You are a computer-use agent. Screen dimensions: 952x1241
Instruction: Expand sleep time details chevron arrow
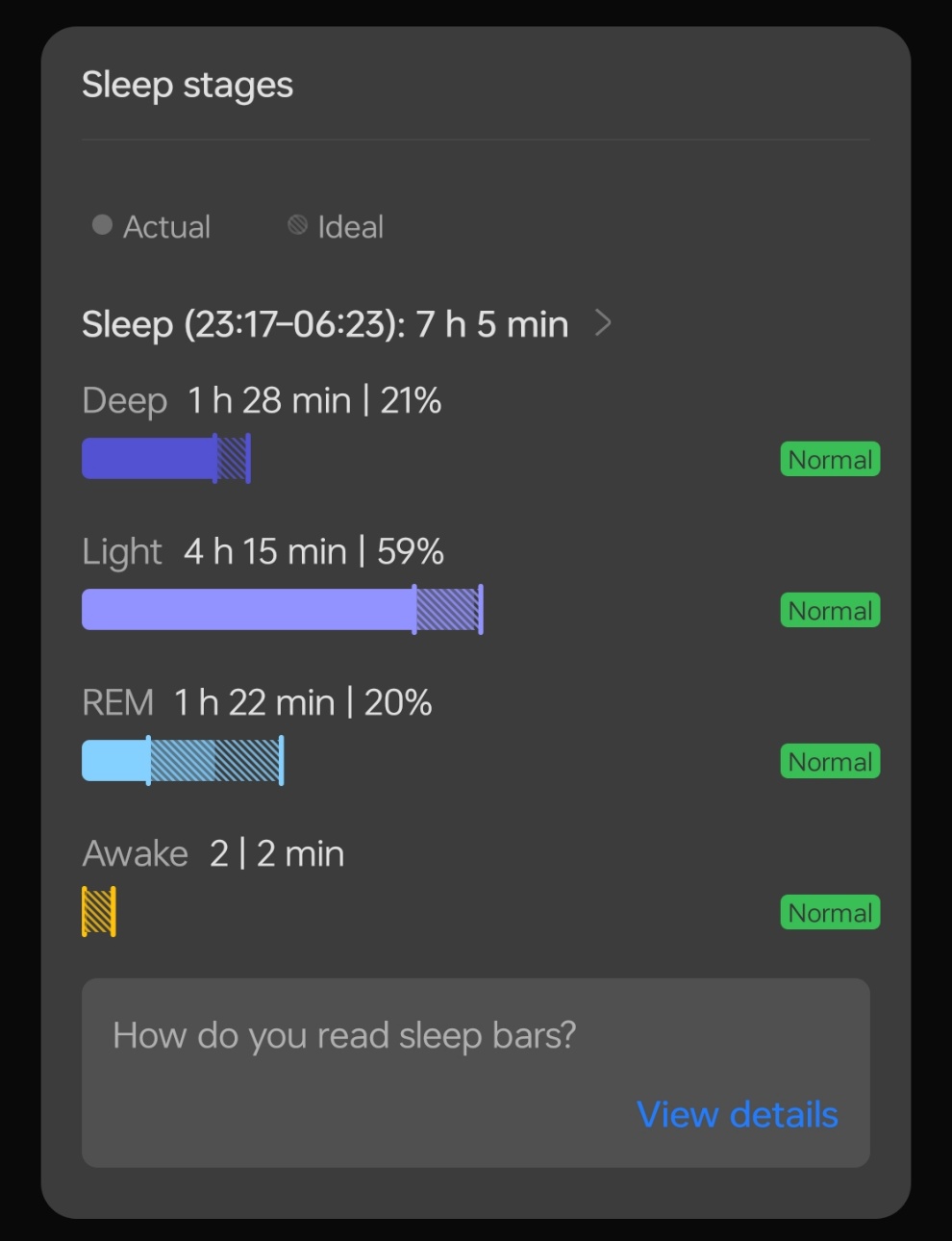pyautogui.click(x=603, y=323)
